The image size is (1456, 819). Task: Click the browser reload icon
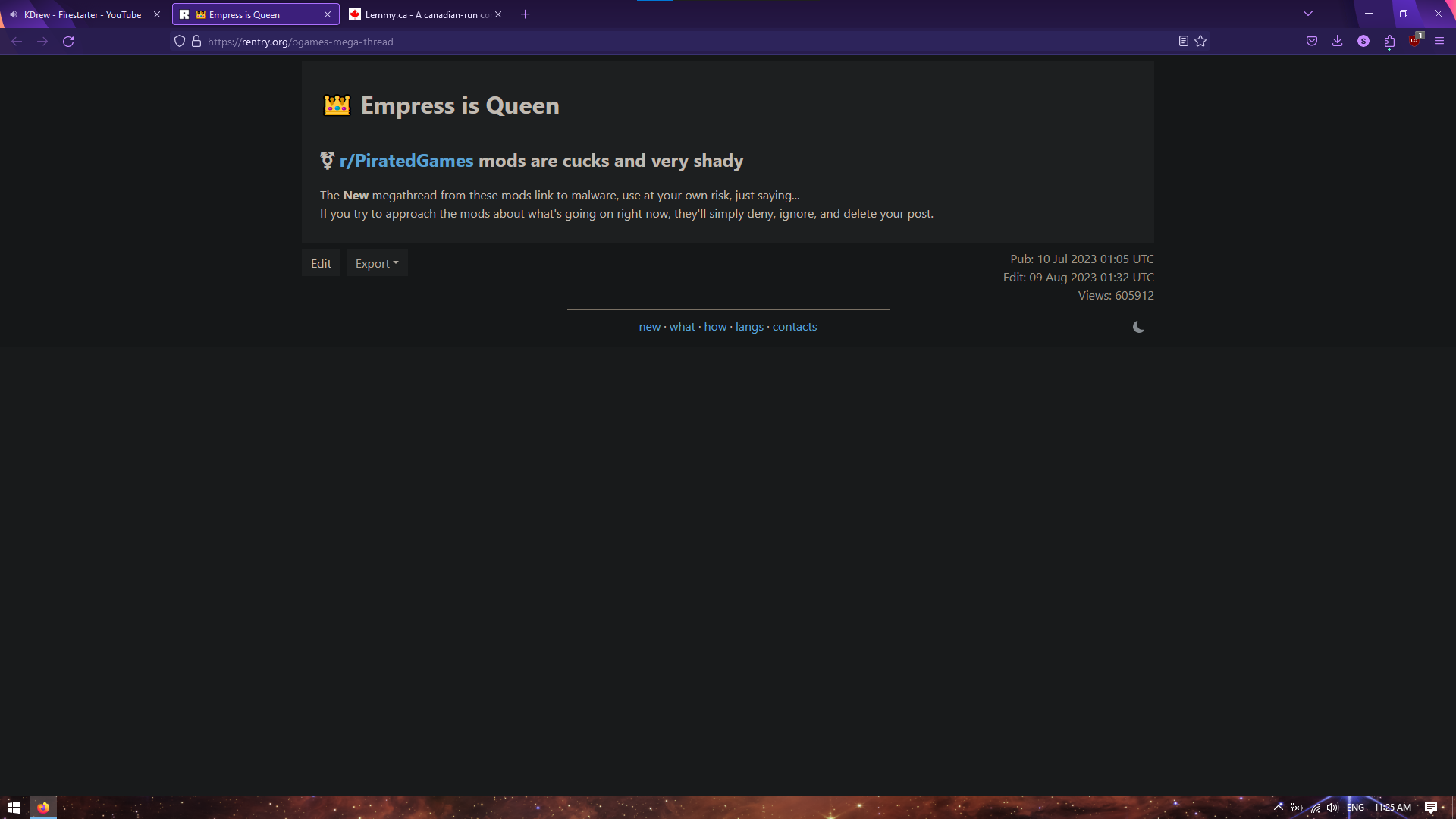(68, 42)
